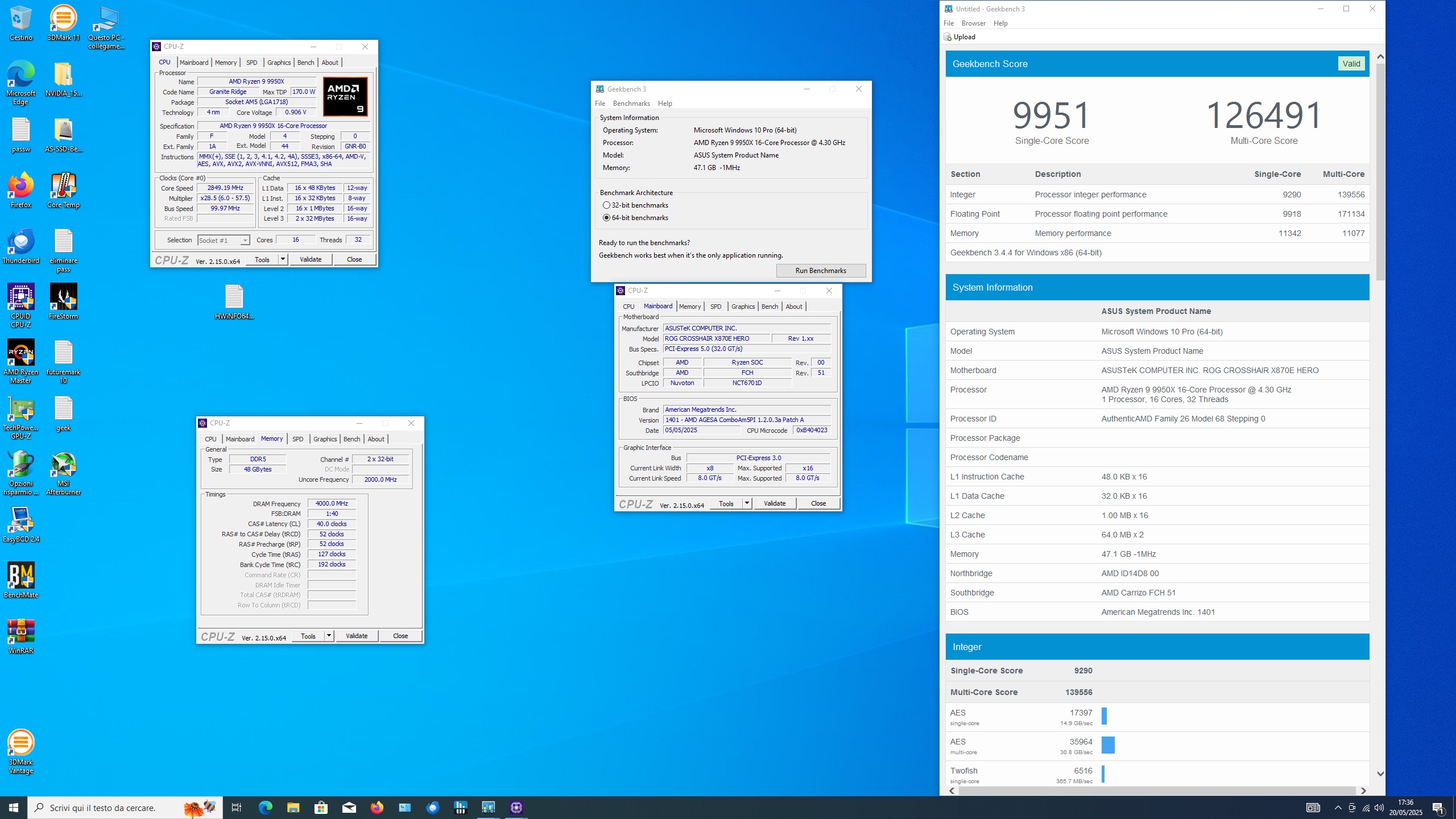Click Tools button in CPU-Z CPU window
This screenshot has width=1456, height=819.
tap(262, 259)
